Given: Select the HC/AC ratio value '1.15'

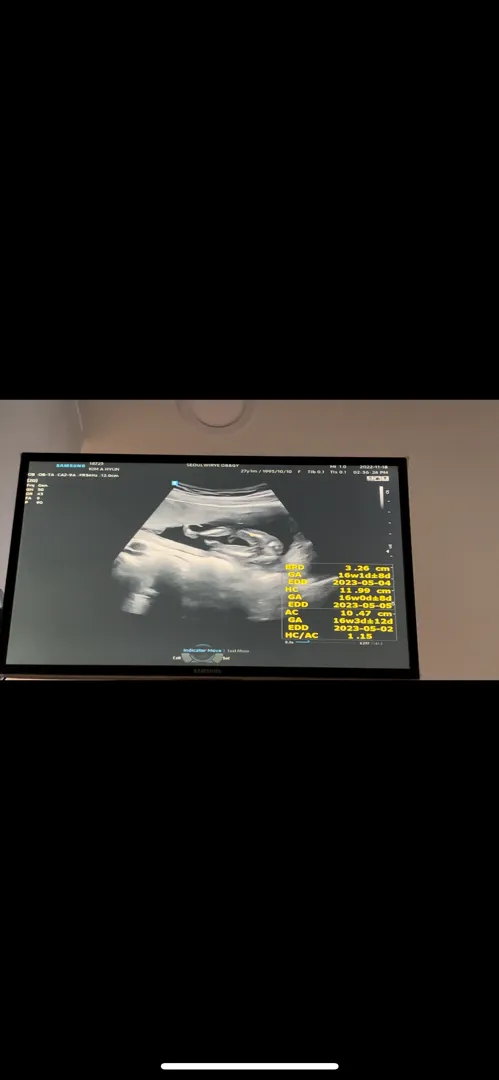Looking at the screenshot, I should pos(360,636).
